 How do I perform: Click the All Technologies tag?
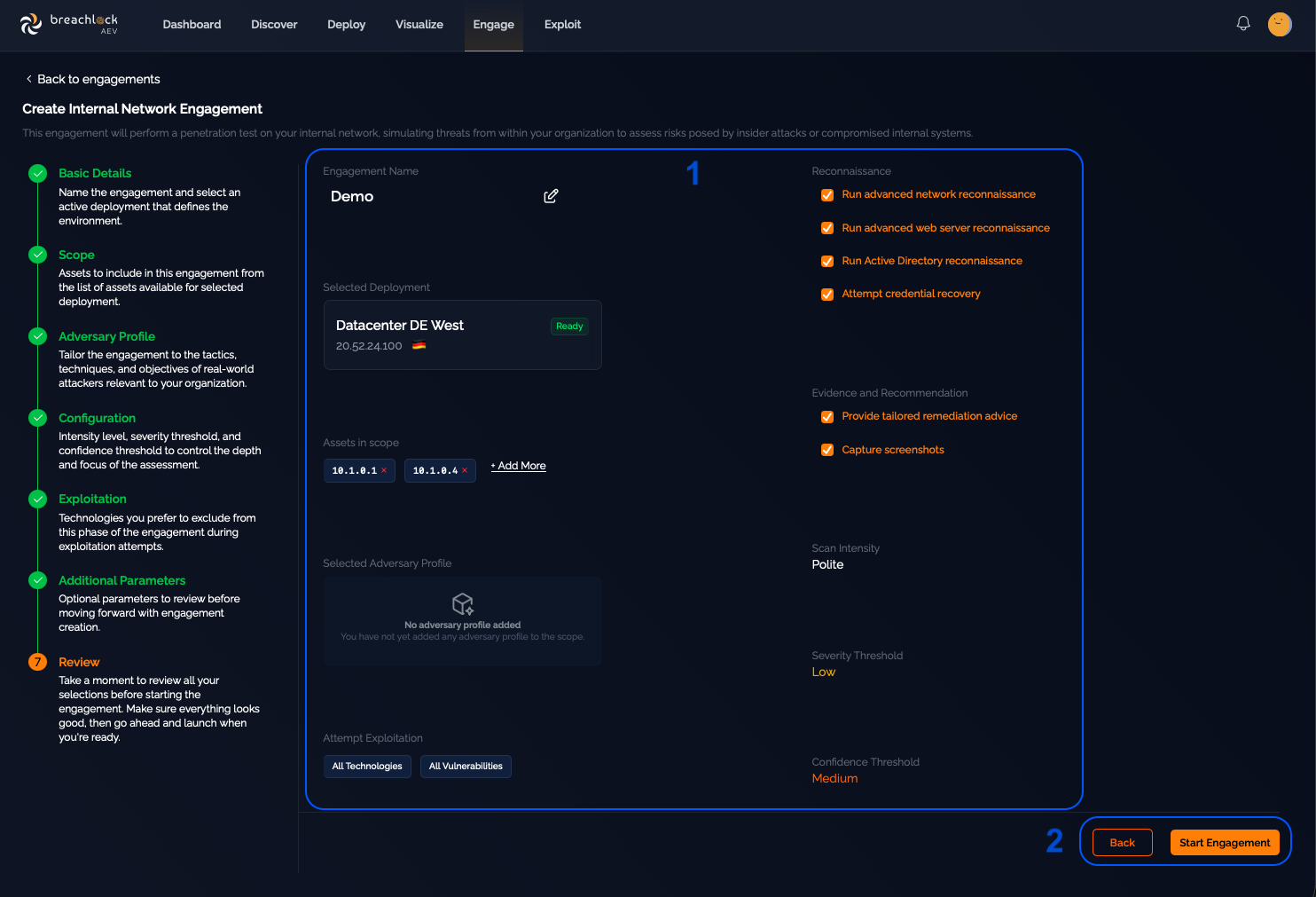tap(367, 767)
